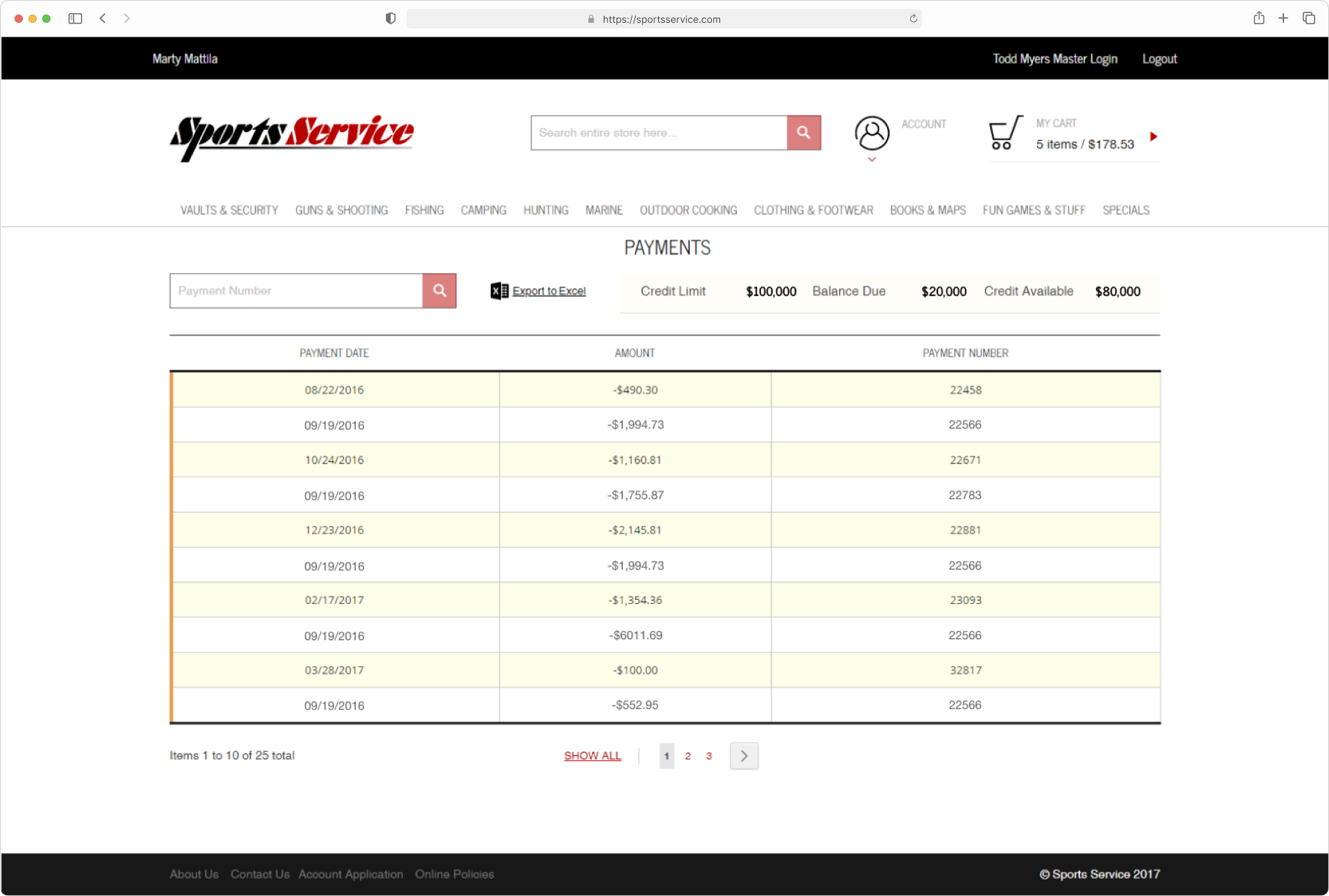The height and width of the screenshot is (896, 1329).
Task: Click the ACCOUNT label
Action: (x=924, y=124)
